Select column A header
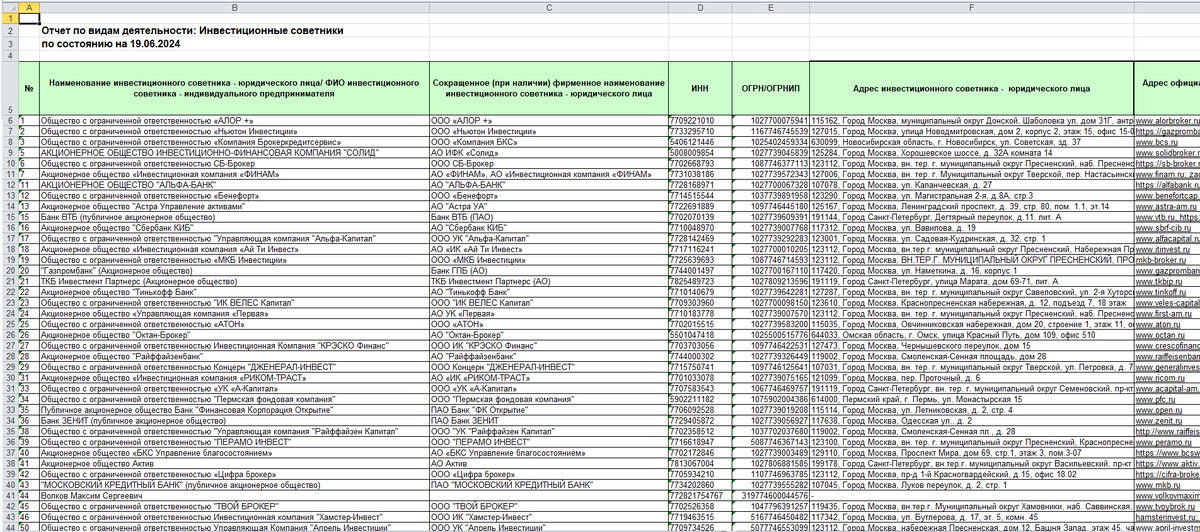The image size is (1200, 532). [29, 8]
